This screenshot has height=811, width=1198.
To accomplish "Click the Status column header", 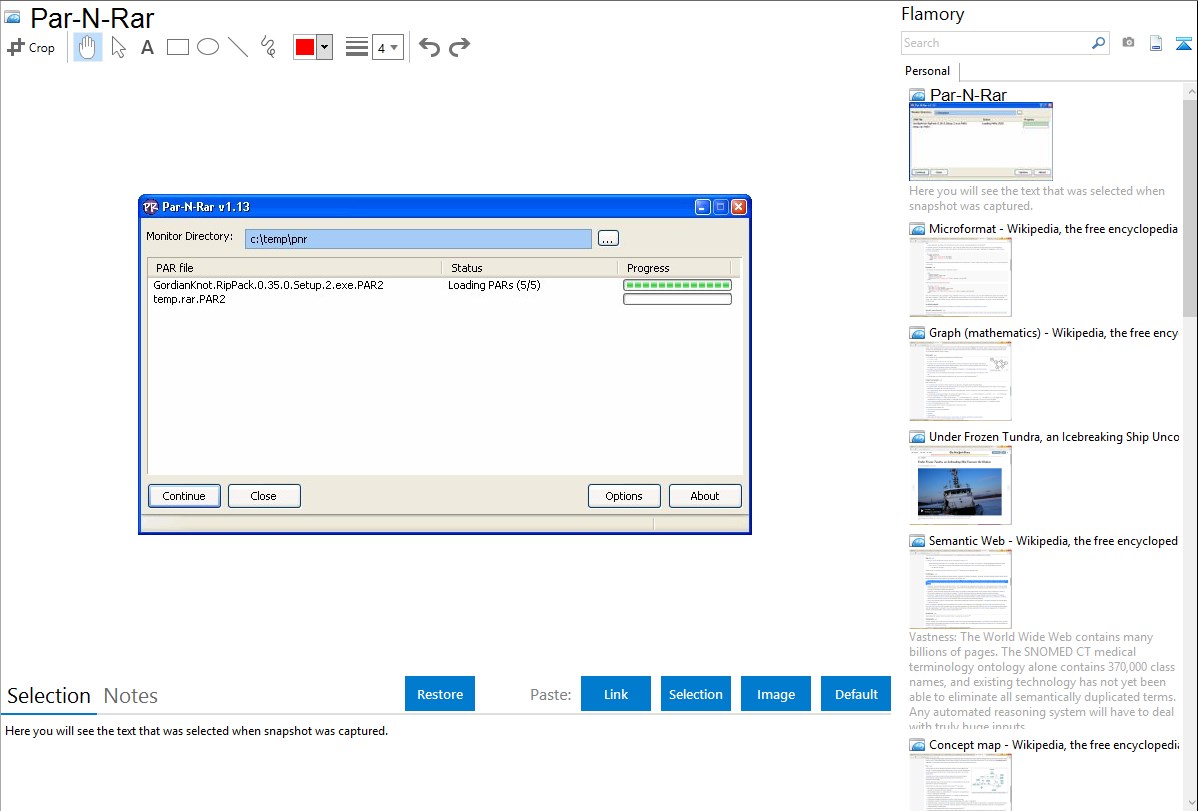I will [x=529, y=268].
